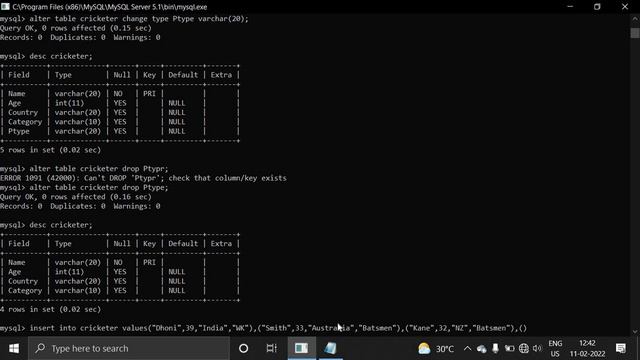Open the clock showing 12:42
This screenshot has height=360, width=640.
[588, 348]
